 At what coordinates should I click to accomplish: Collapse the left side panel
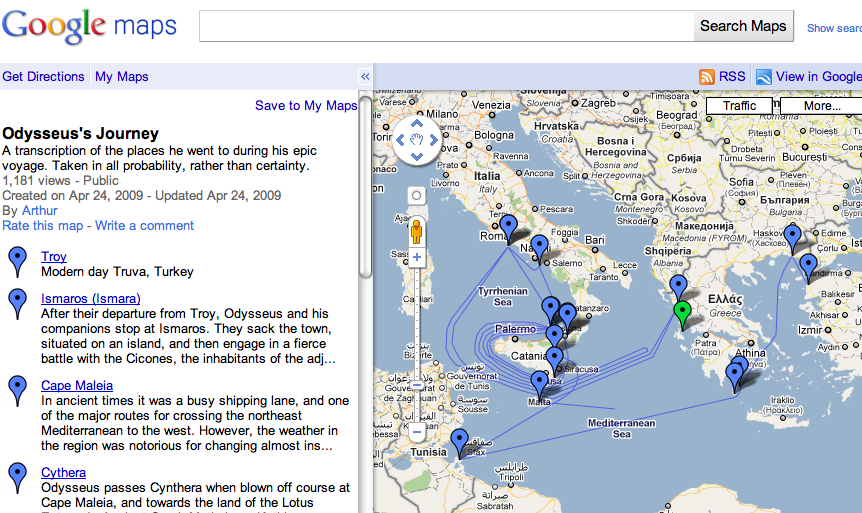[x=365, y=77]
